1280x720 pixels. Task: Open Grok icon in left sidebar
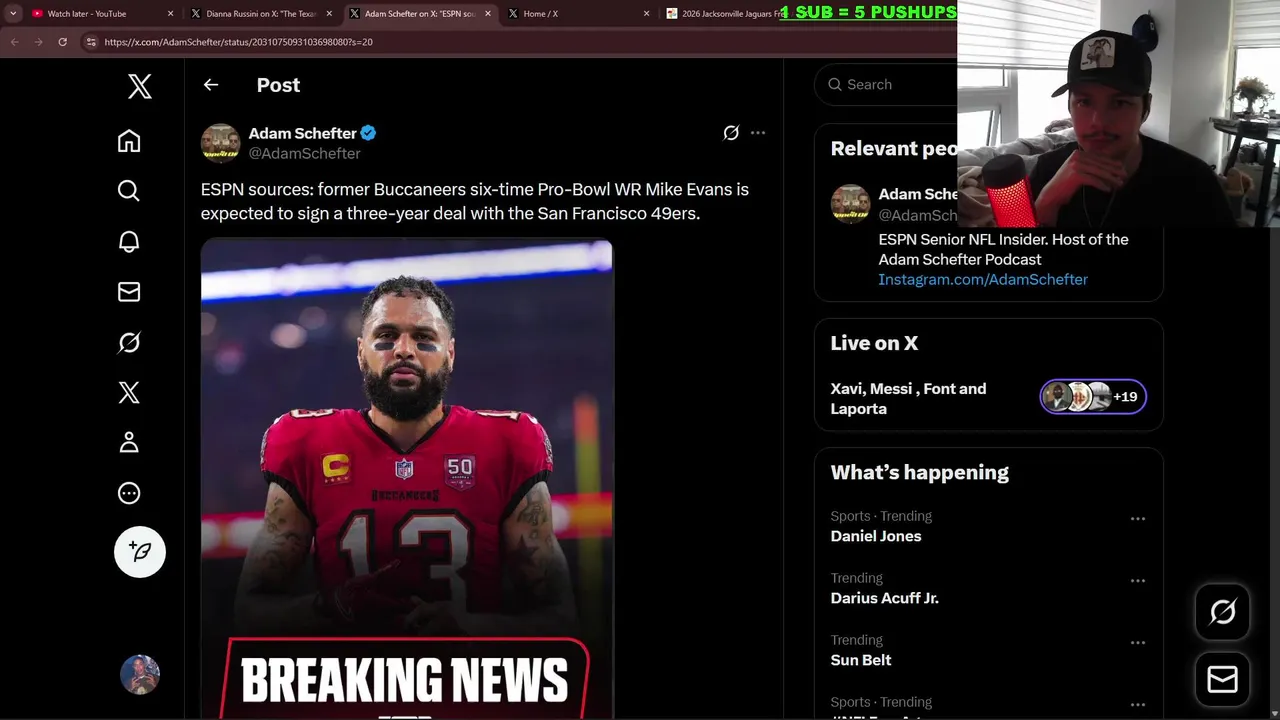[129, 342]
